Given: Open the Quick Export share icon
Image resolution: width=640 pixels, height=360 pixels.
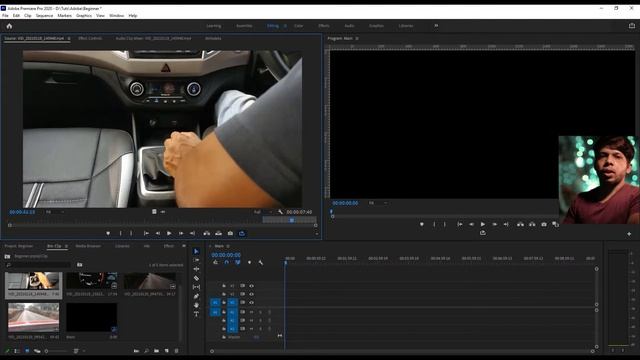Looking at the screenshot, I should click(x=632, y=26).
